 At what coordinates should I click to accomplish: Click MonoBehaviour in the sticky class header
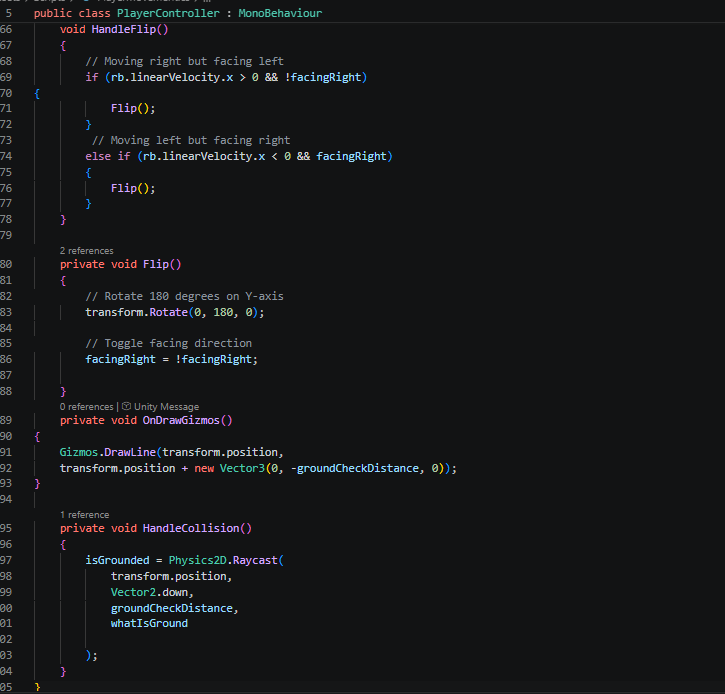point(280,13)
